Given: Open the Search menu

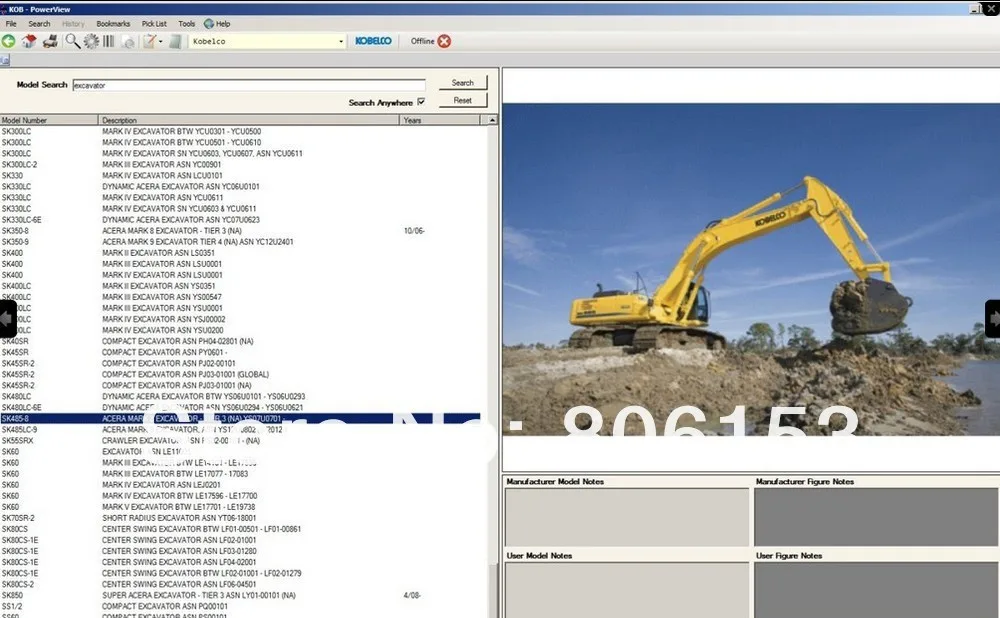Looking at the screenshot, I should pos(39,24).
